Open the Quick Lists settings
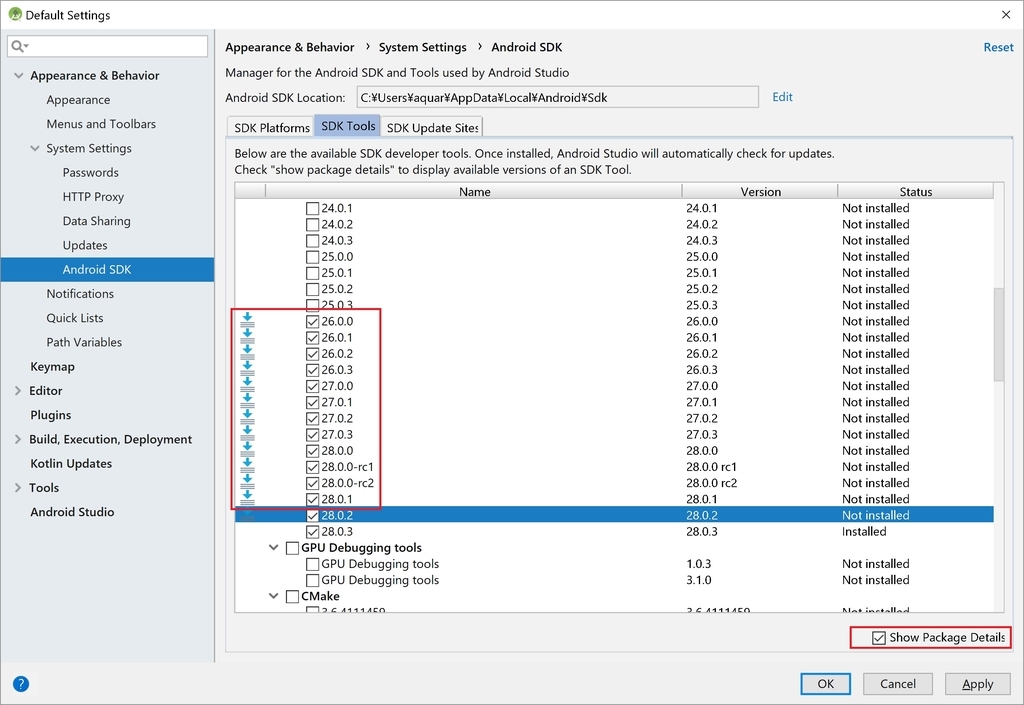 75,318
